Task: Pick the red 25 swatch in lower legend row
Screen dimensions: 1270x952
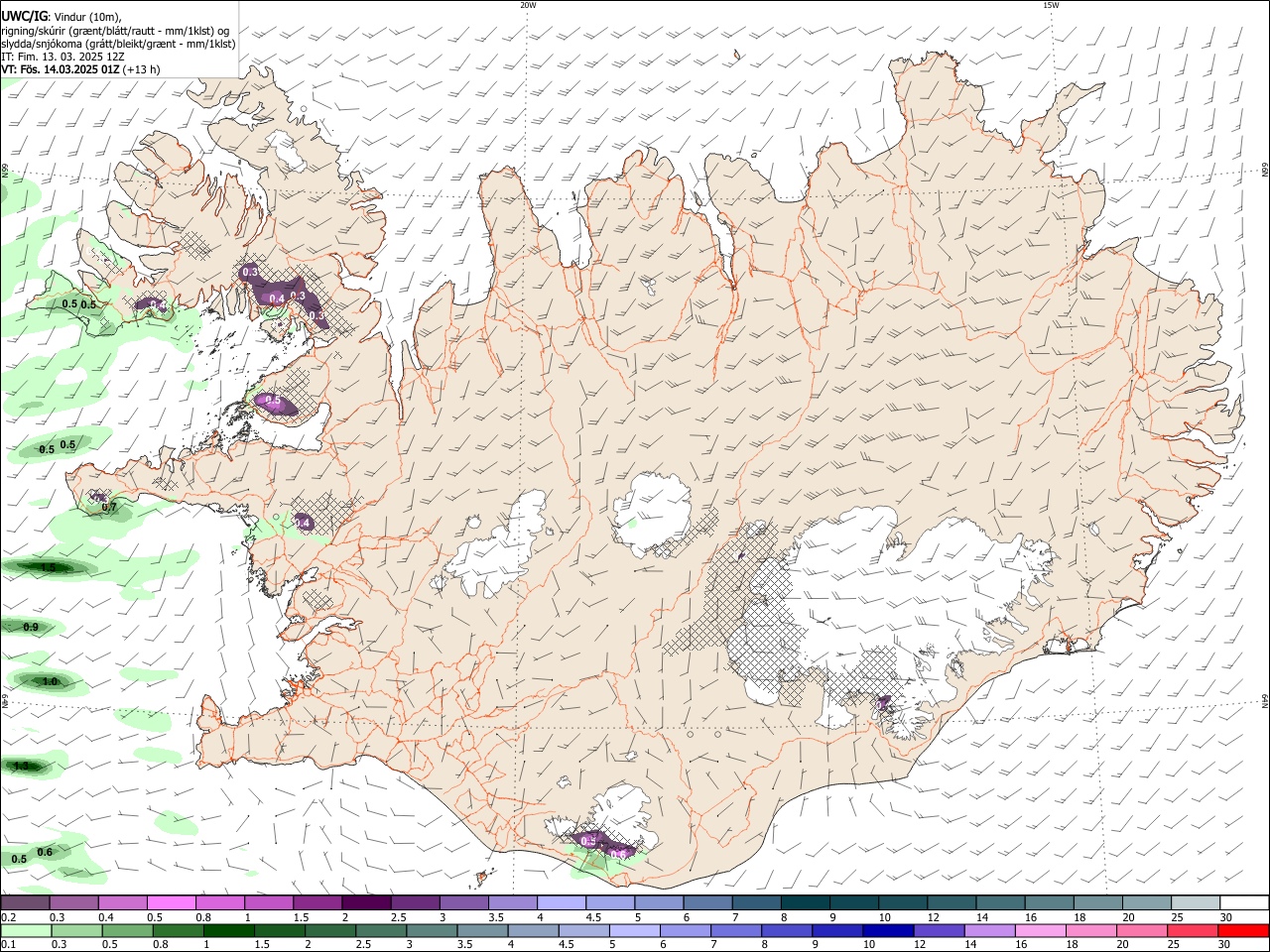Action: (1194, 930)
